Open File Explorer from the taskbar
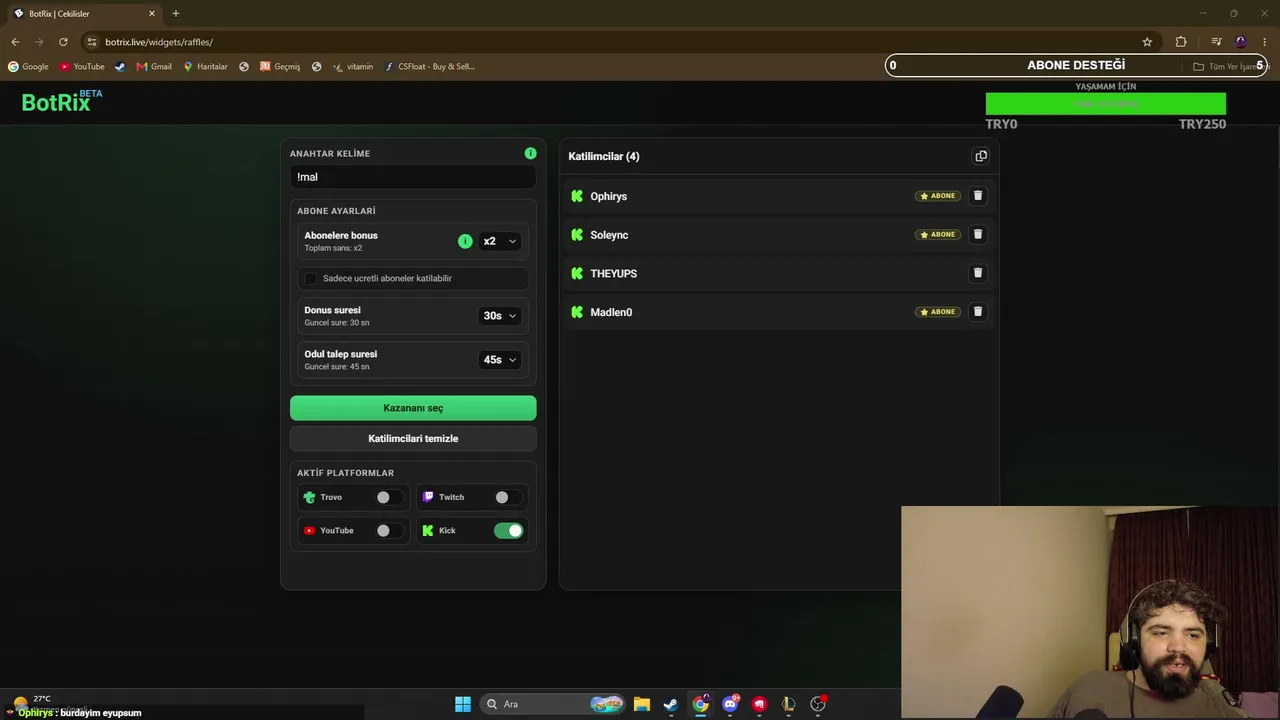Image resolution: width=1280 pixels, height=720 pixels. [642, 704]
